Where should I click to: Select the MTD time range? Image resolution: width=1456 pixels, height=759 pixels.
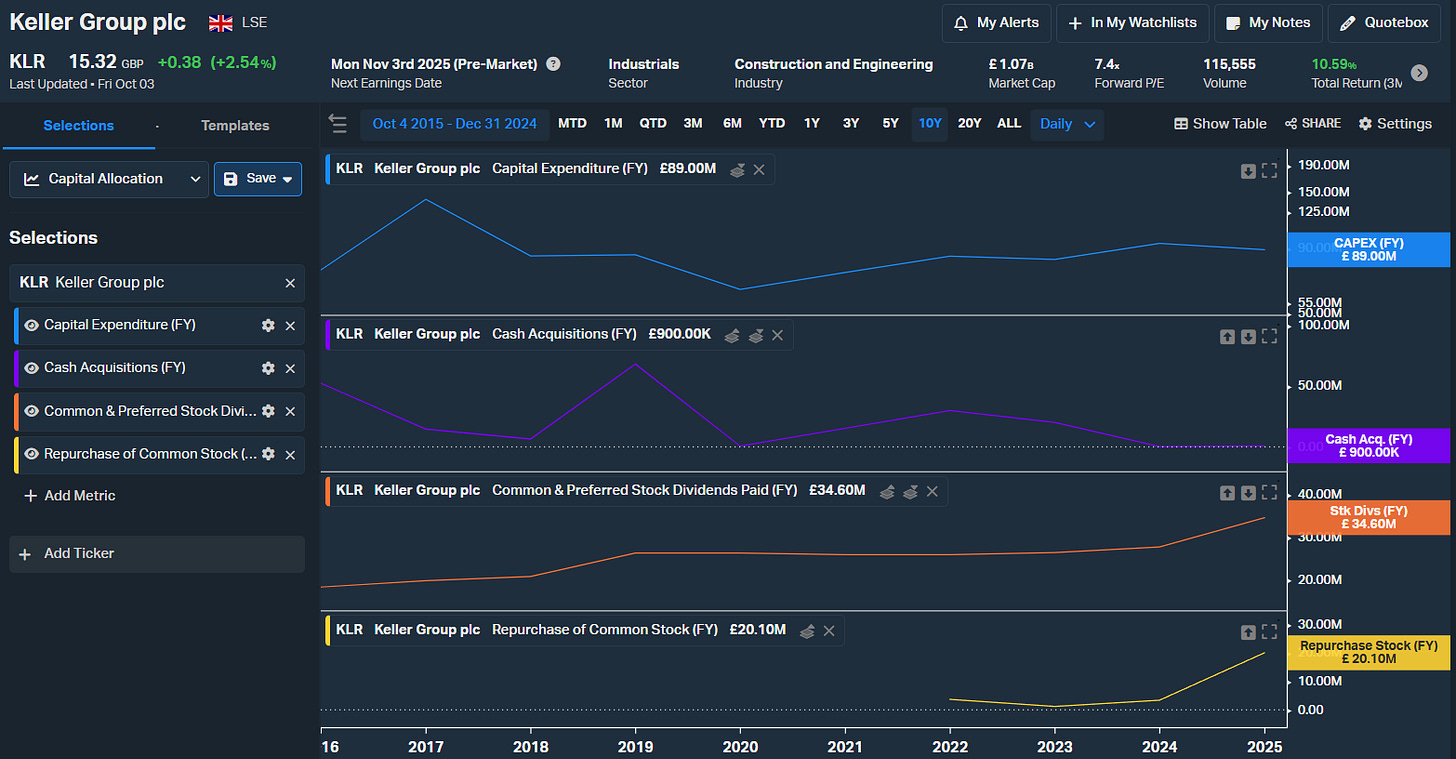click(x=572, y=124)
